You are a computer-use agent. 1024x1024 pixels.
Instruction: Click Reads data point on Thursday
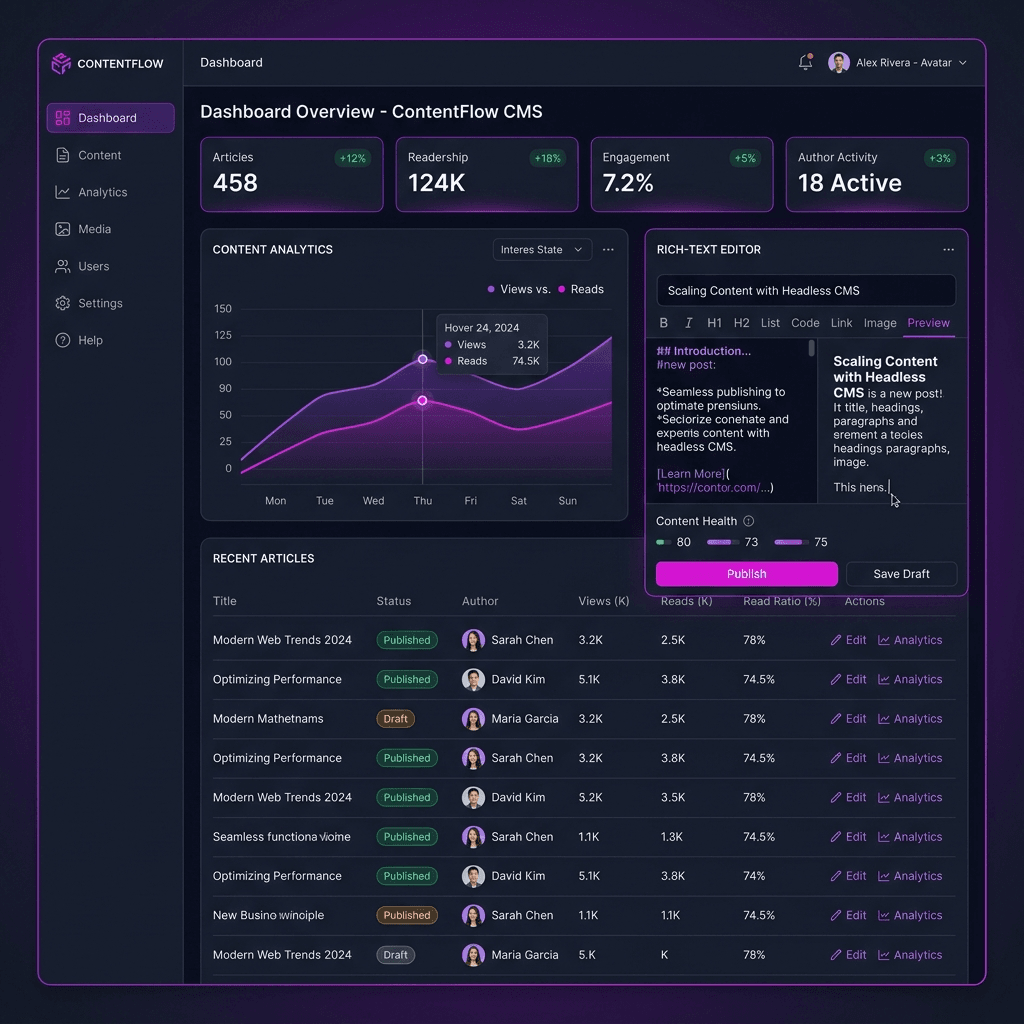tap(423, 400)
